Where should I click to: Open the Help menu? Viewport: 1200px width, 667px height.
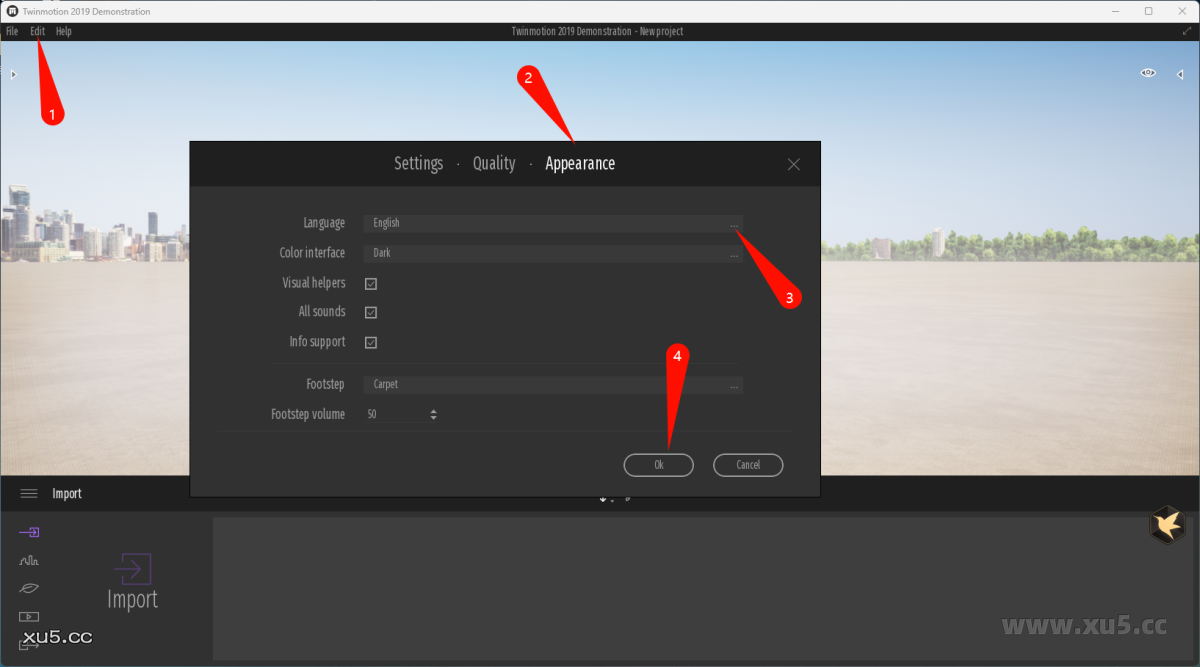click(63, 31)
